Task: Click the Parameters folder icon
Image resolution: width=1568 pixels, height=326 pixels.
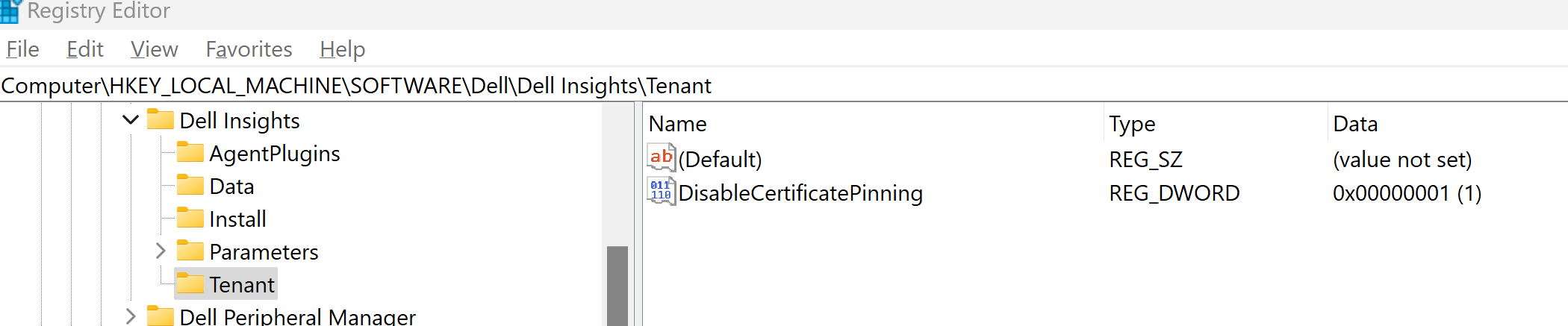Action: 190,251
